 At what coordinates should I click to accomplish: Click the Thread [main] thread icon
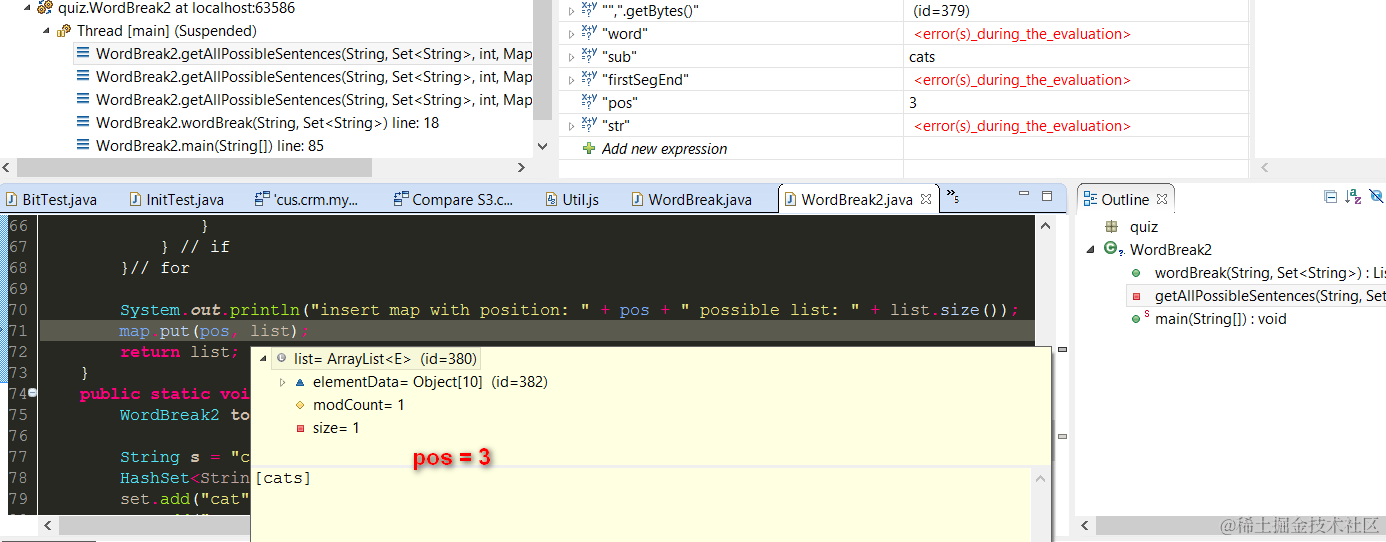65,31
